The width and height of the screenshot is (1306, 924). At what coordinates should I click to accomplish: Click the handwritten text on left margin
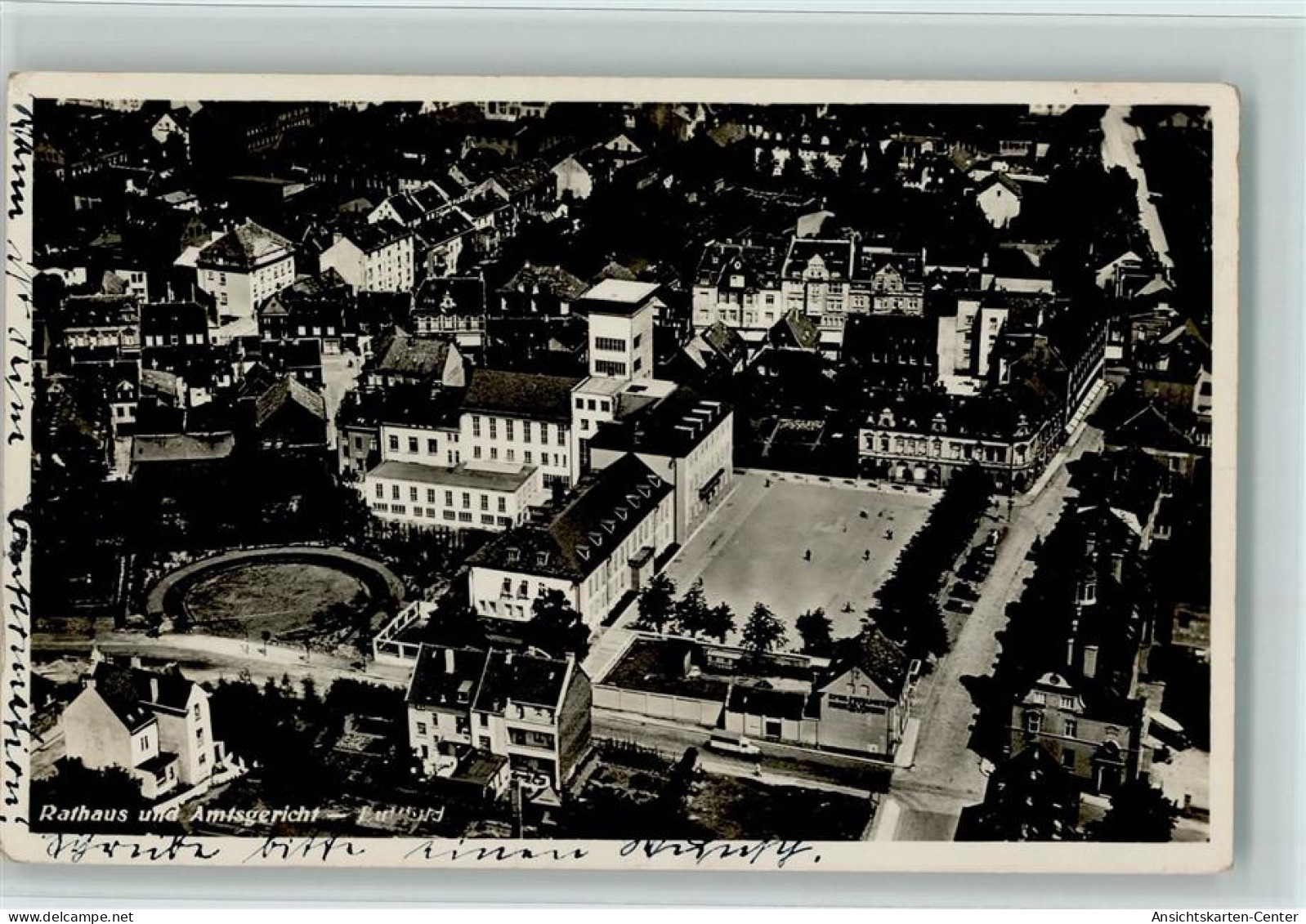coord(18,458)
